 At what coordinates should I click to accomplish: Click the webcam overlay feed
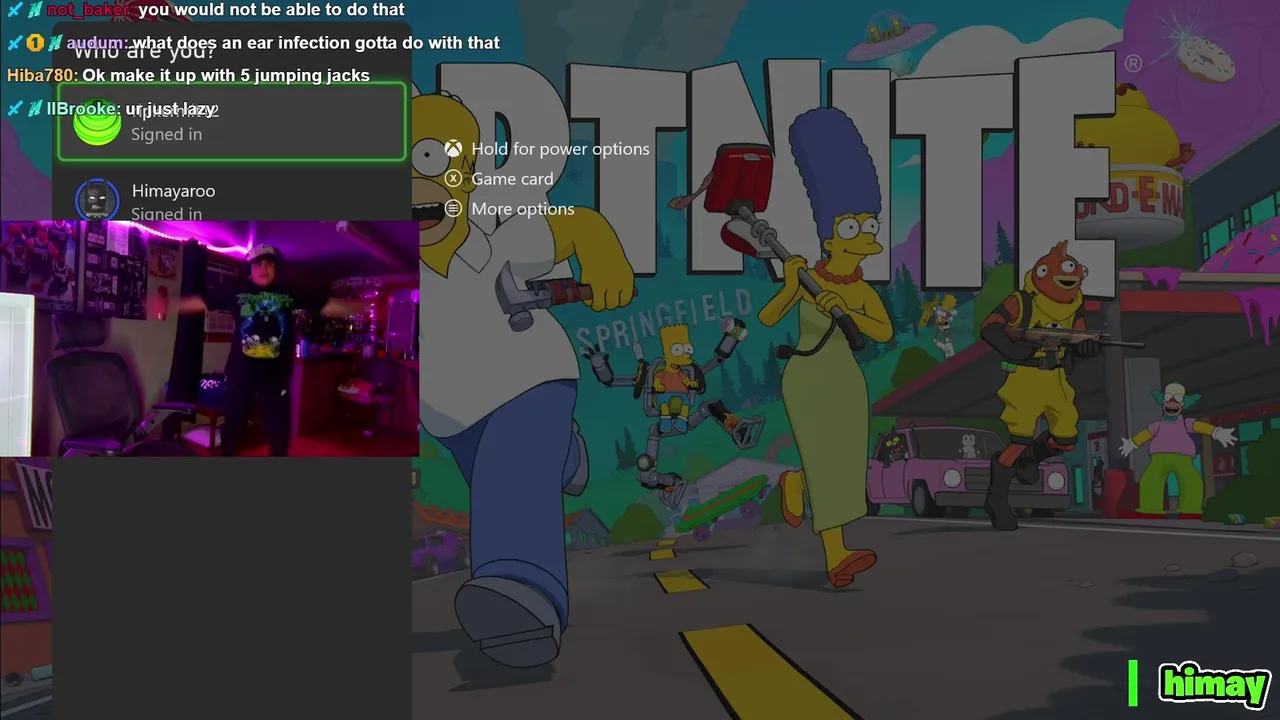pyautogui.click(x=209, y=338)
